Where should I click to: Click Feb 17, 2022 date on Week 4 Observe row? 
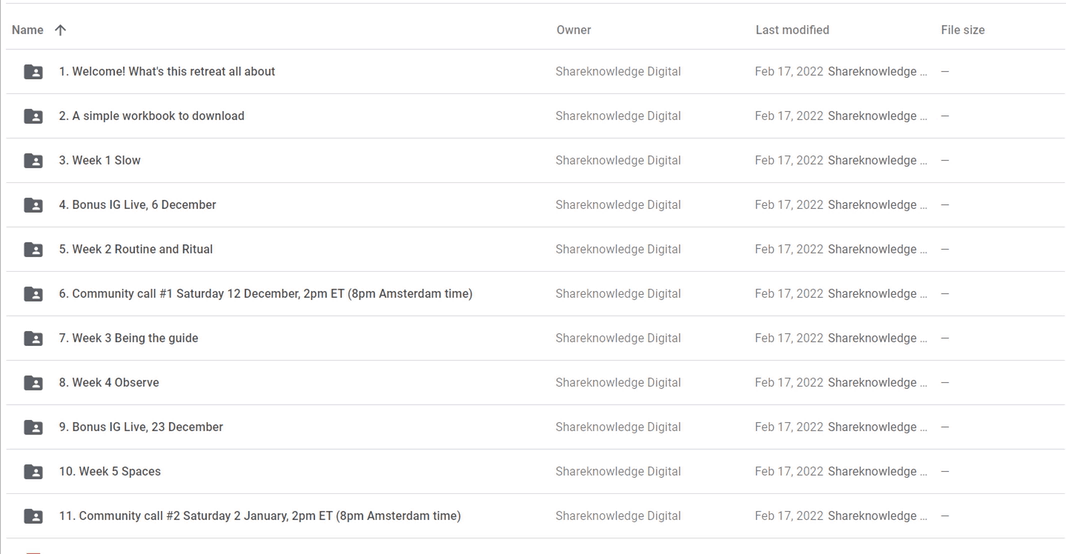(x=789, y=383)
